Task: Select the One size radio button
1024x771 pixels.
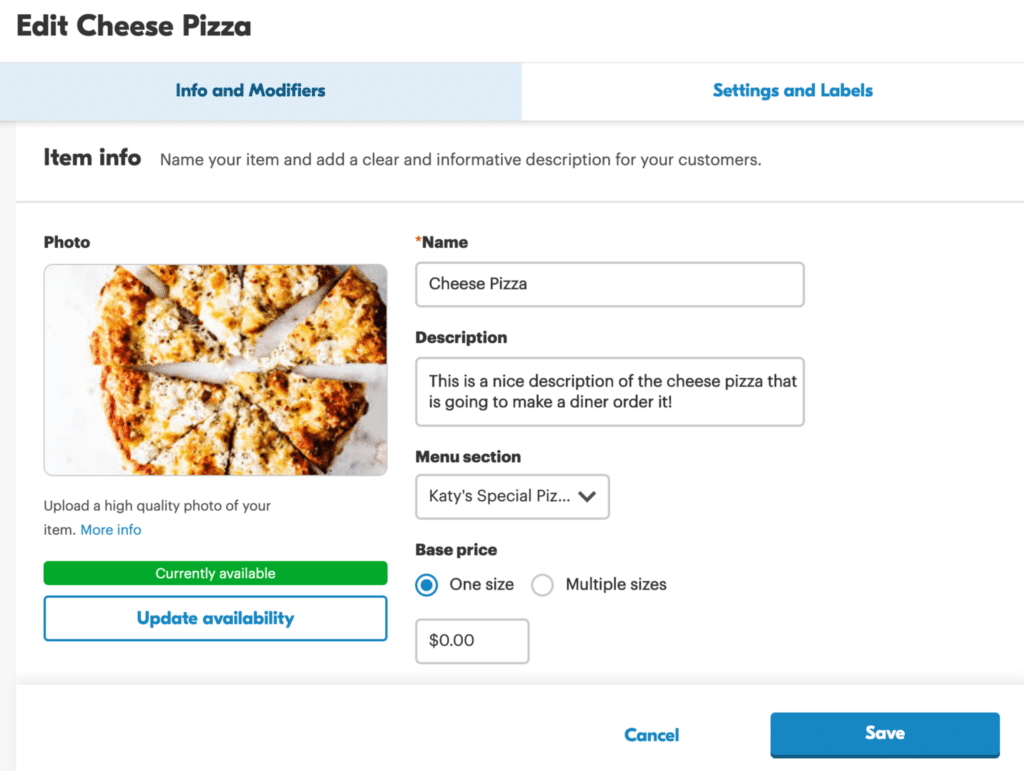Action: pyautogui.click(x=426, y=584)
